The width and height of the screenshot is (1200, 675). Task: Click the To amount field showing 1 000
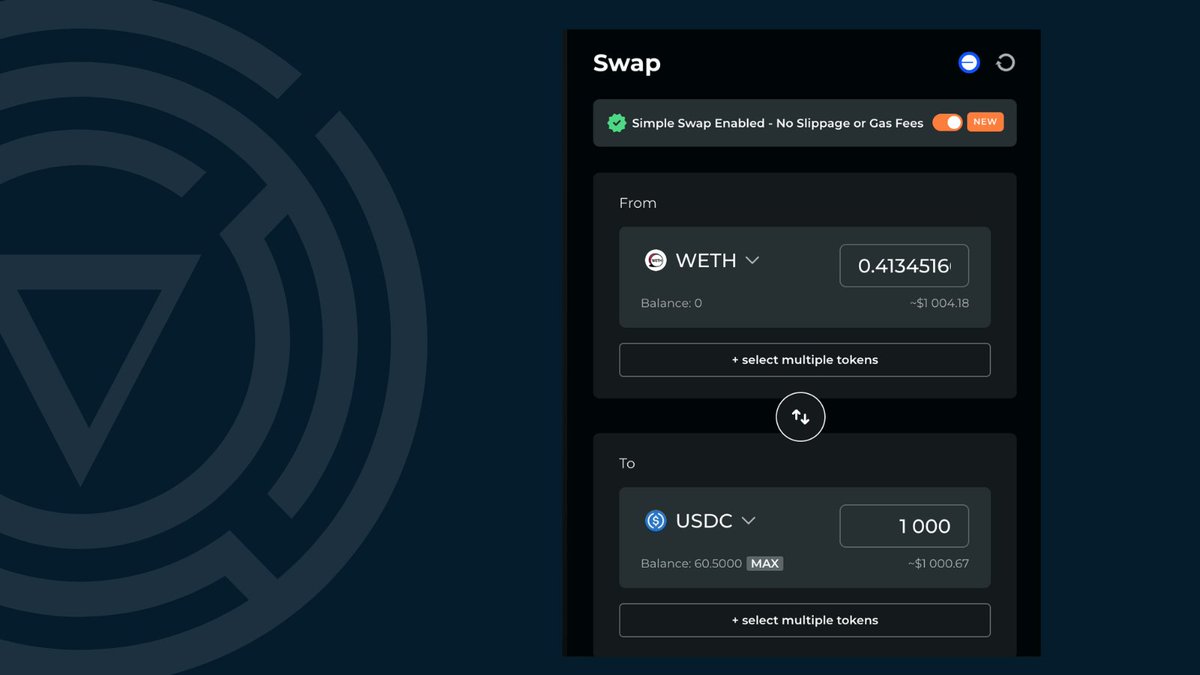pos(904,526)
